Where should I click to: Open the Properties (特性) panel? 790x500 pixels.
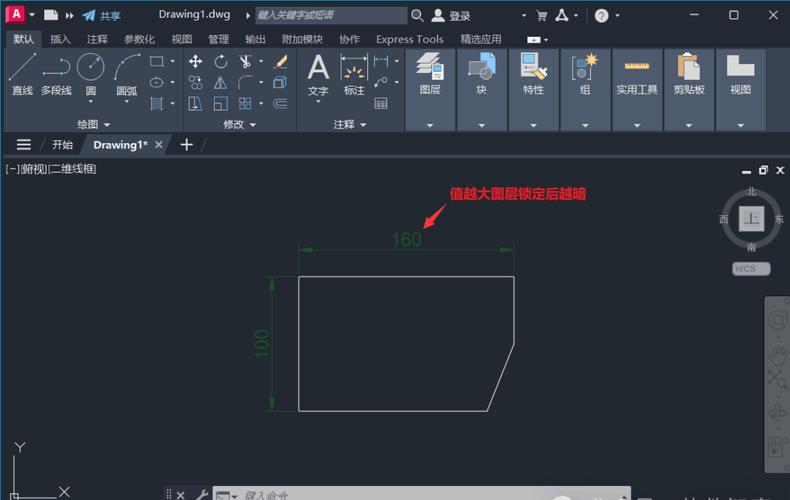(534, 74)
